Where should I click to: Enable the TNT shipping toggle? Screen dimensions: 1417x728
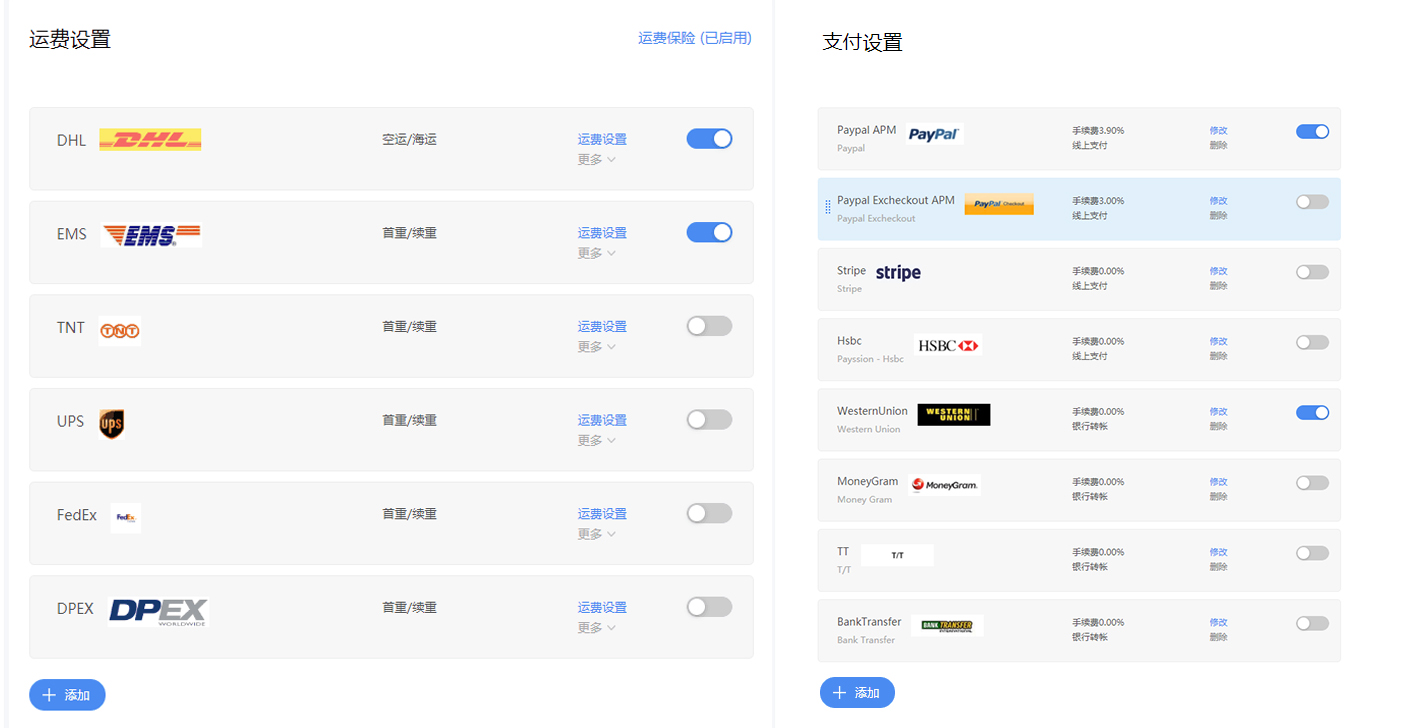tap(709, 325)
